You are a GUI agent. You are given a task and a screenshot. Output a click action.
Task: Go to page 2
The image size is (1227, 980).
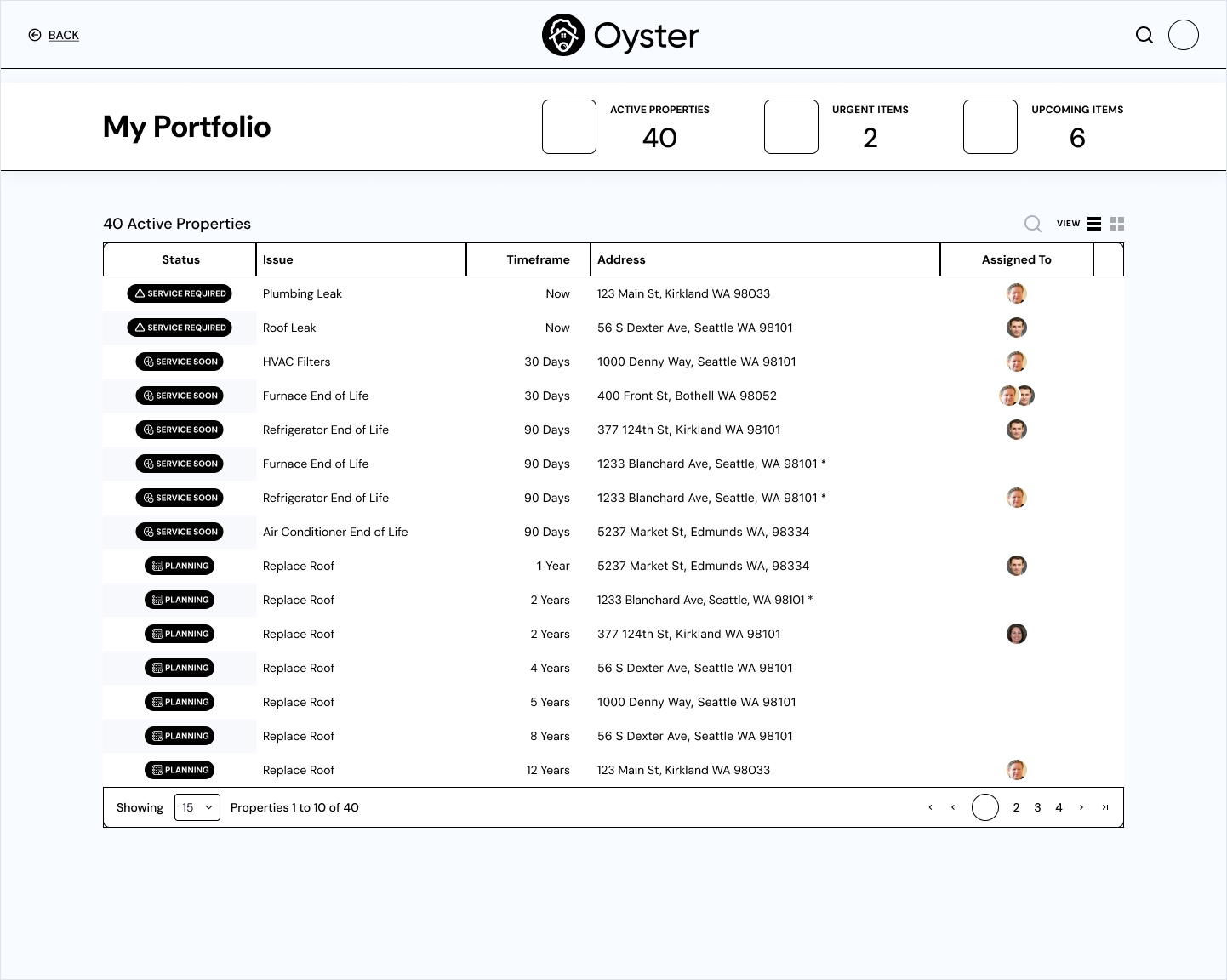pos(1016,807)
